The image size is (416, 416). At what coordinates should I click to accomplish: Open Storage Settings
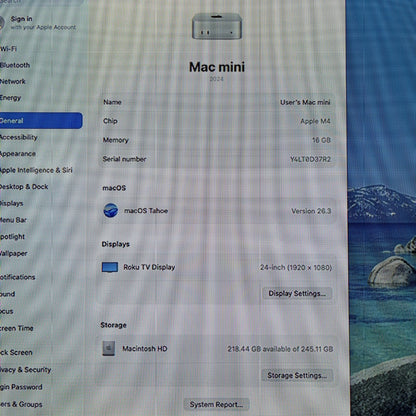pos(297,375)
